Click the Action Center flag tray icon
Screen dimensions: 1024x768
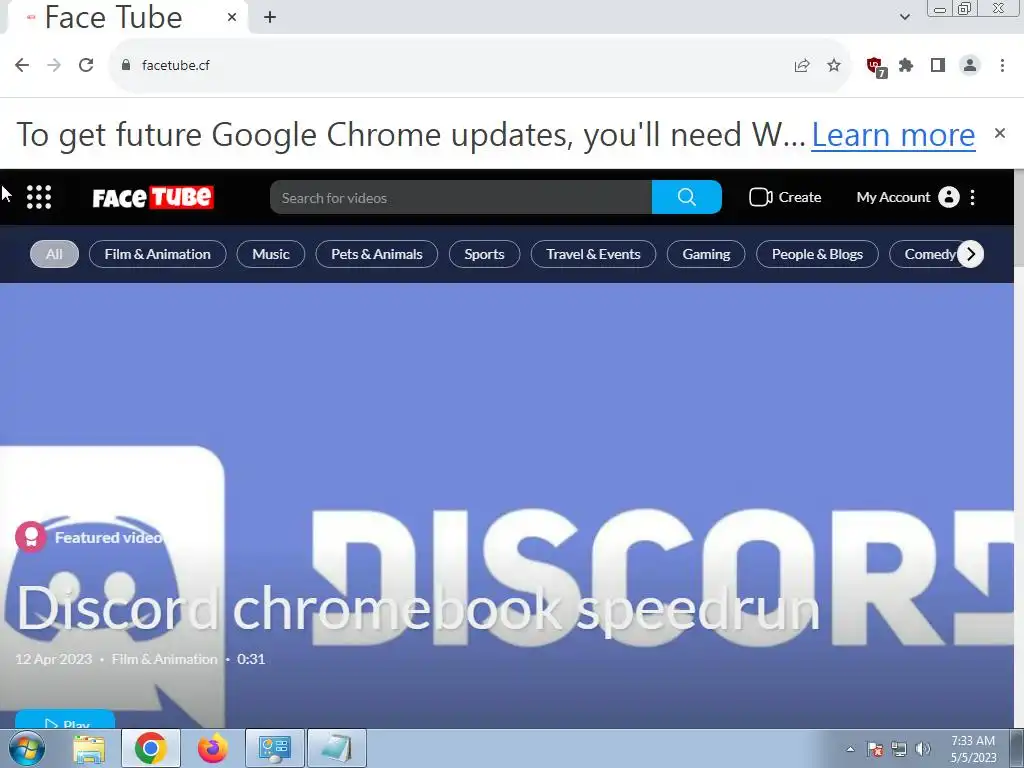[x=875, y=749]
